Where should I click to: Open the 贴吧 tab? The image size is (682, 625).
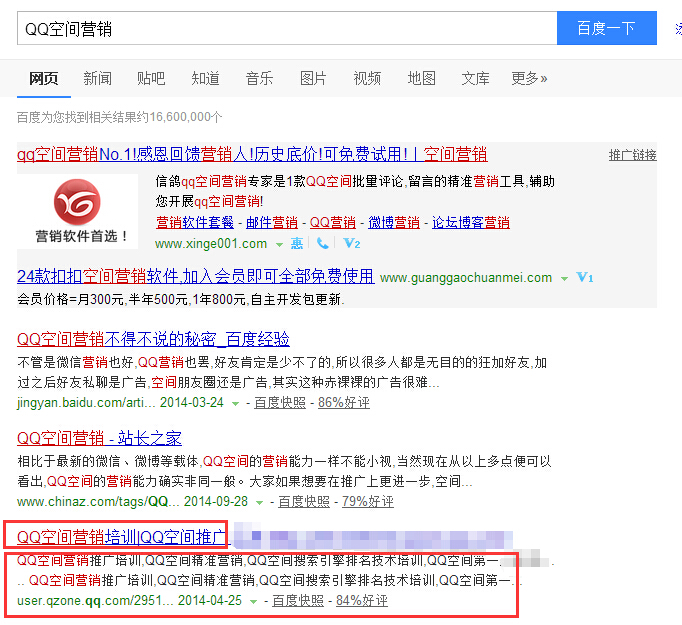pos(151,79)
